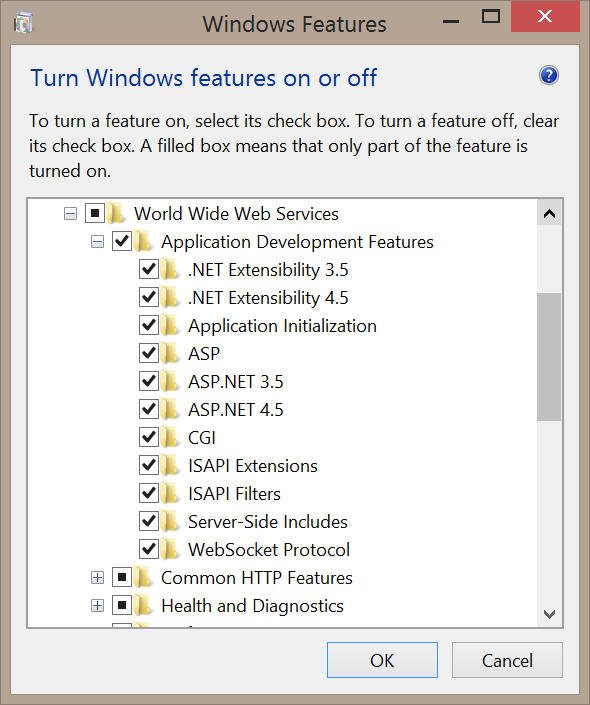This screenshot has height=705, width=590.
Task: Click the World Wide Web Services folder icon
Action: tap(117, 213)
